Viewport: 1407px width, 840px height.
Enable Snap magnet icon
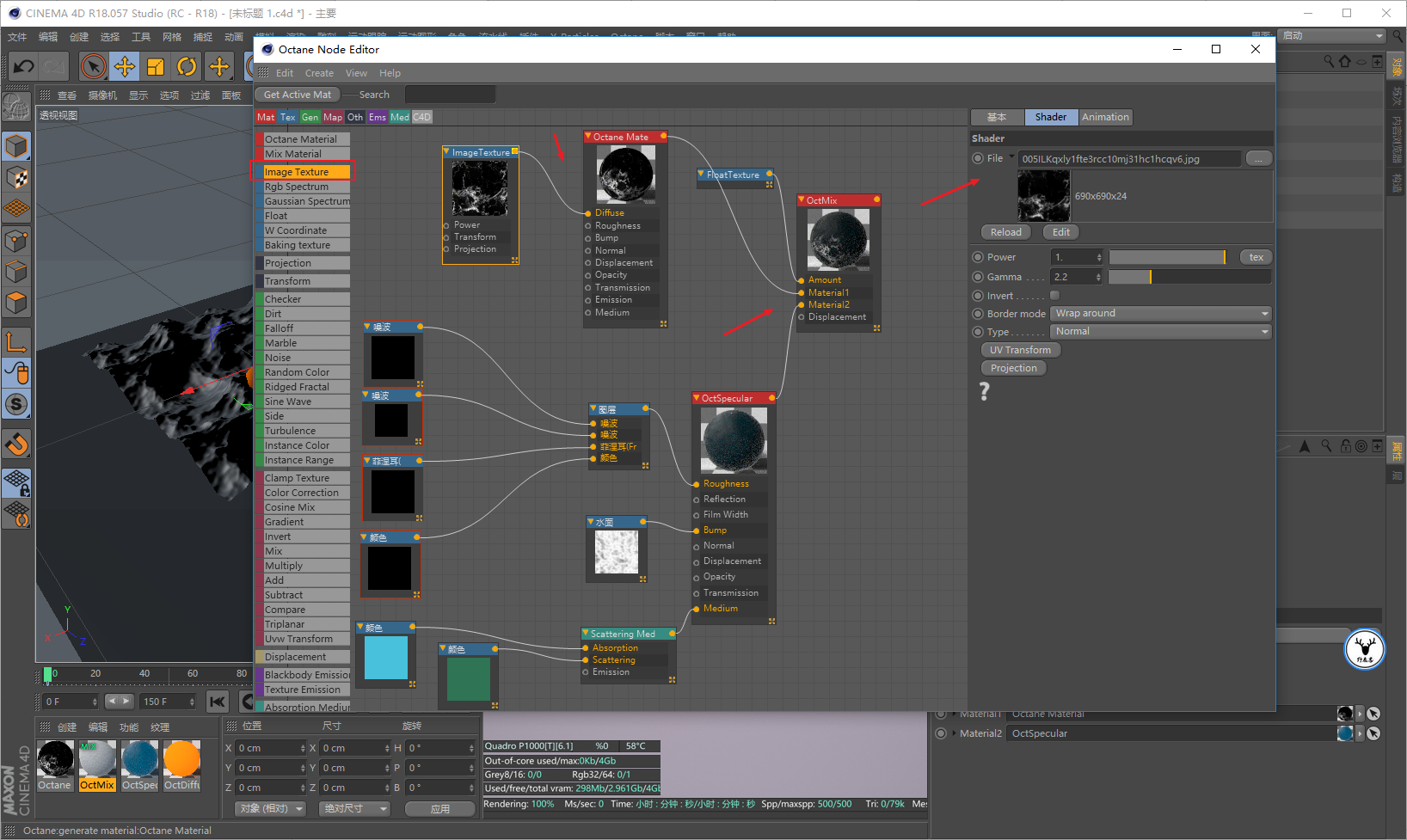16,444
